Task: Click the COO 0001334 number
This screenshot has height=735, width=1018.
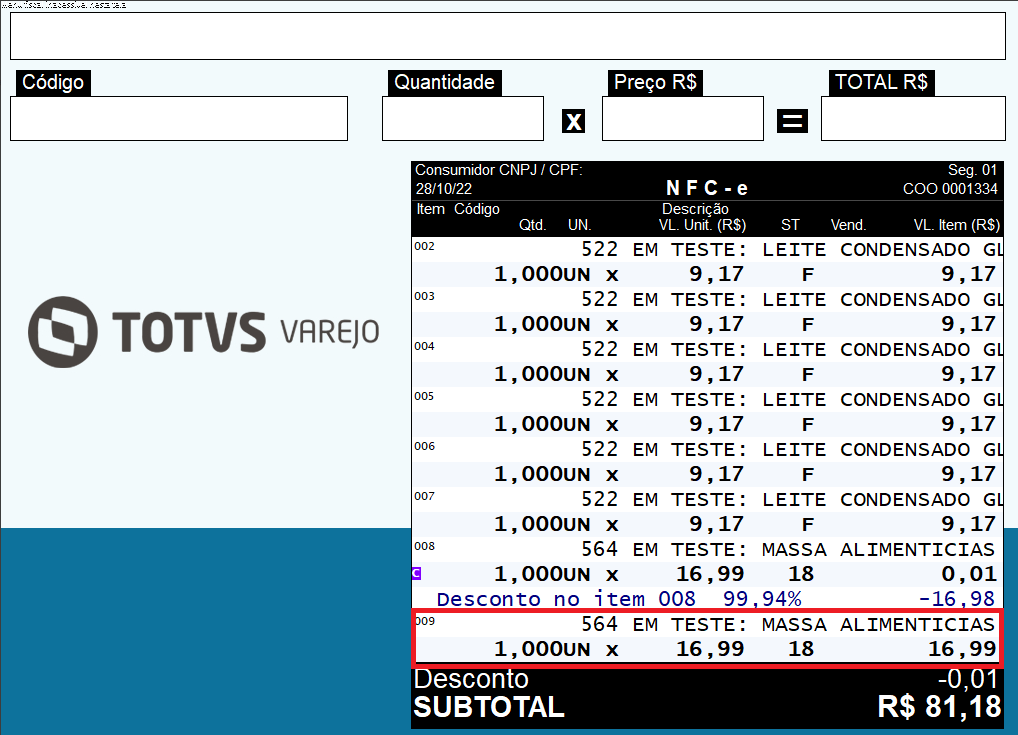Action: tap(950, 189)
